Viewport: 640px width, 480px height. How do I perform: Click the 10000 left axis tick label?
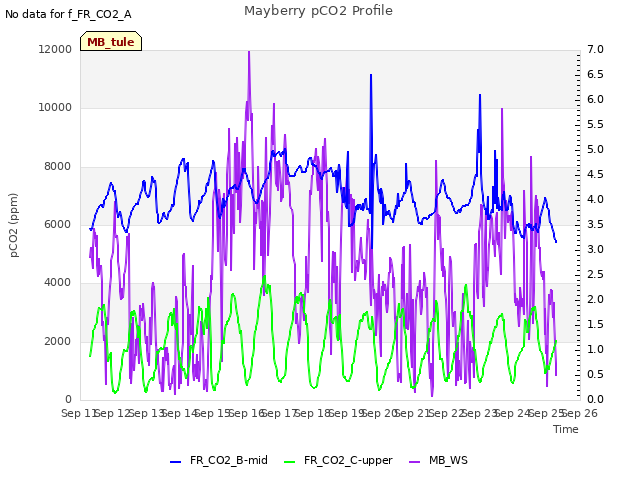(55, 107)
